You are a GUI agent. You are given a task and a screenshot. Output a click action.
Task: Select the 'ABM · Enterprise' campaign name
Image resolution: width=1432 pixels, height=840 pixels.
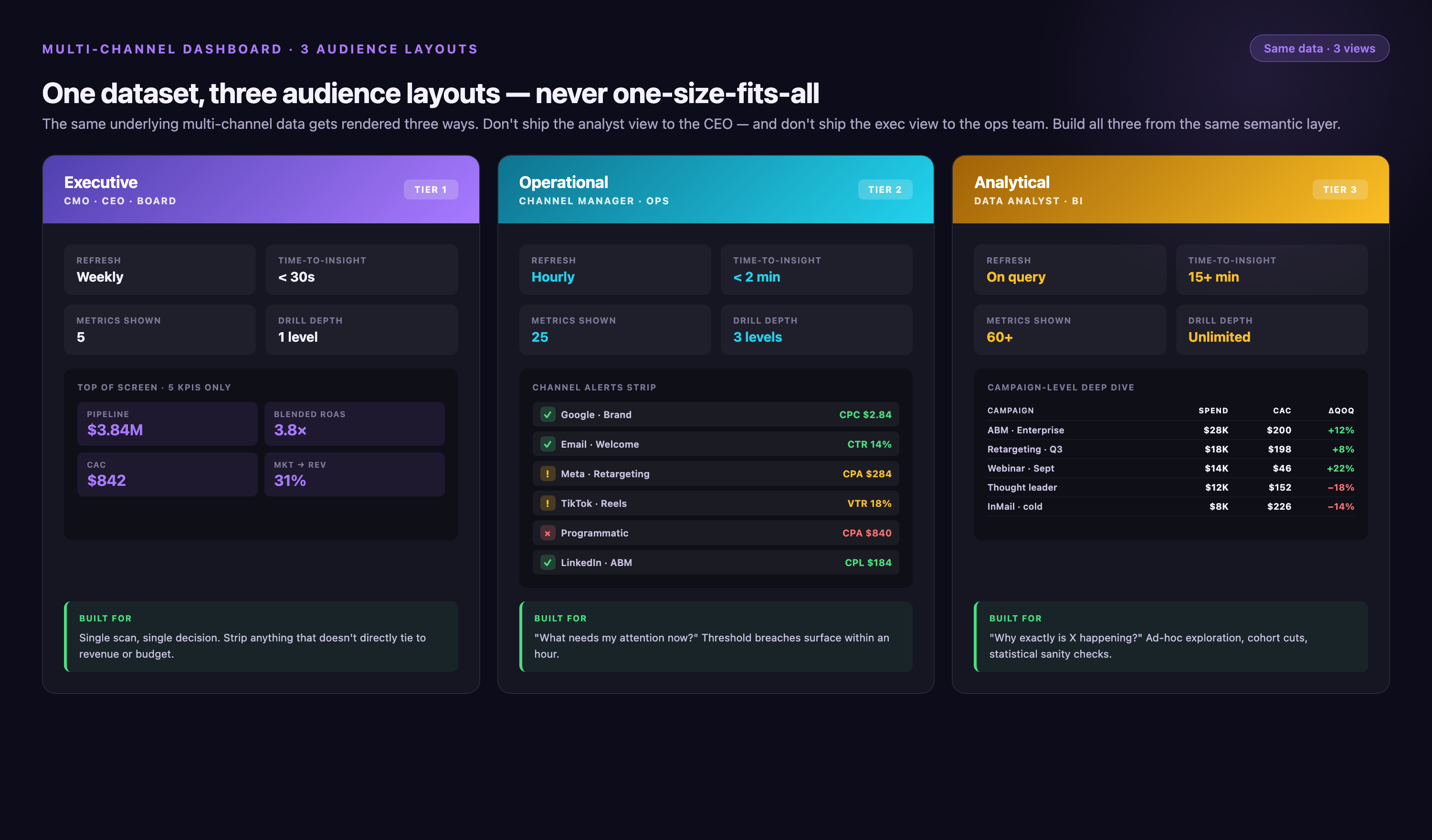click(1026, 430)
